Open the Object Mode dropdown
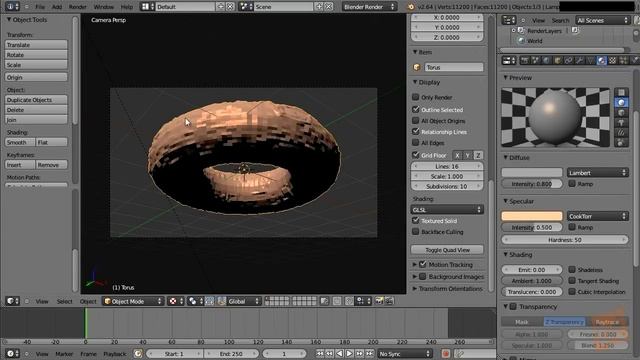Viewport: 640px width, 360px height. pos(133,301)
